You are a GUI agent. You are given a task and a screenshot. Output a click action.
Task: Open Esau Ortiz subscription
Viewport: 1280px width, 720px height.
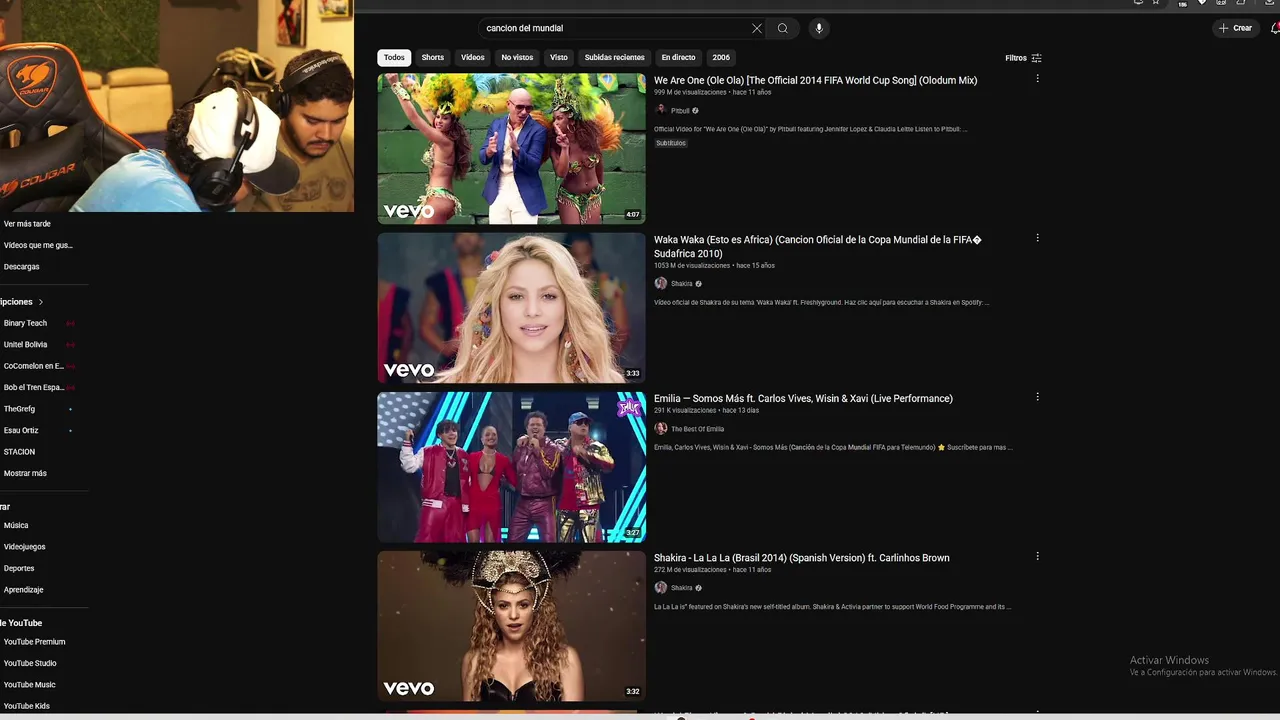(x=21, y=430)
